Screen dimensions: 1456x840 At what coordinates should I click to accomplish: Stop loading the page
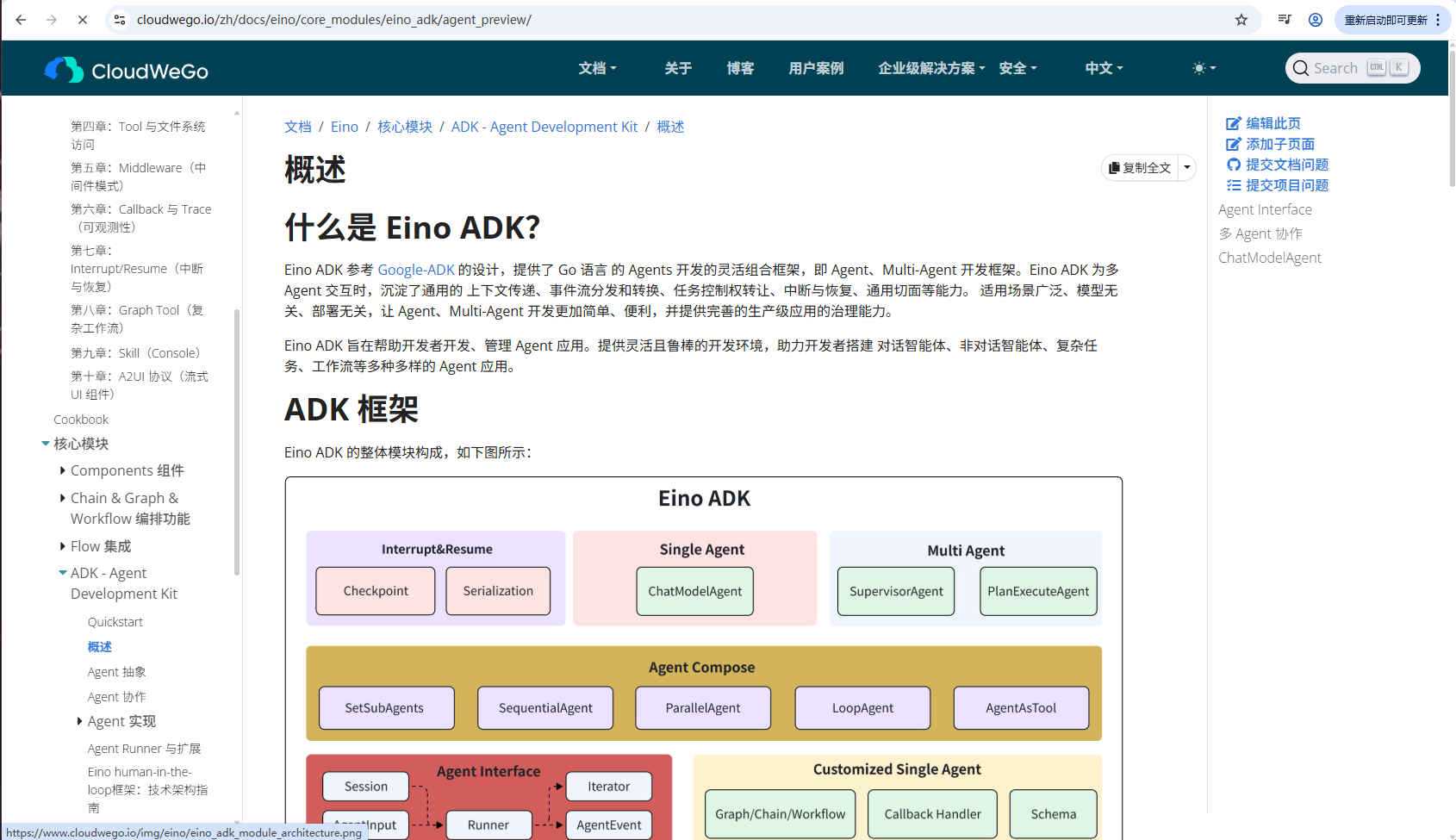[83, 20]
